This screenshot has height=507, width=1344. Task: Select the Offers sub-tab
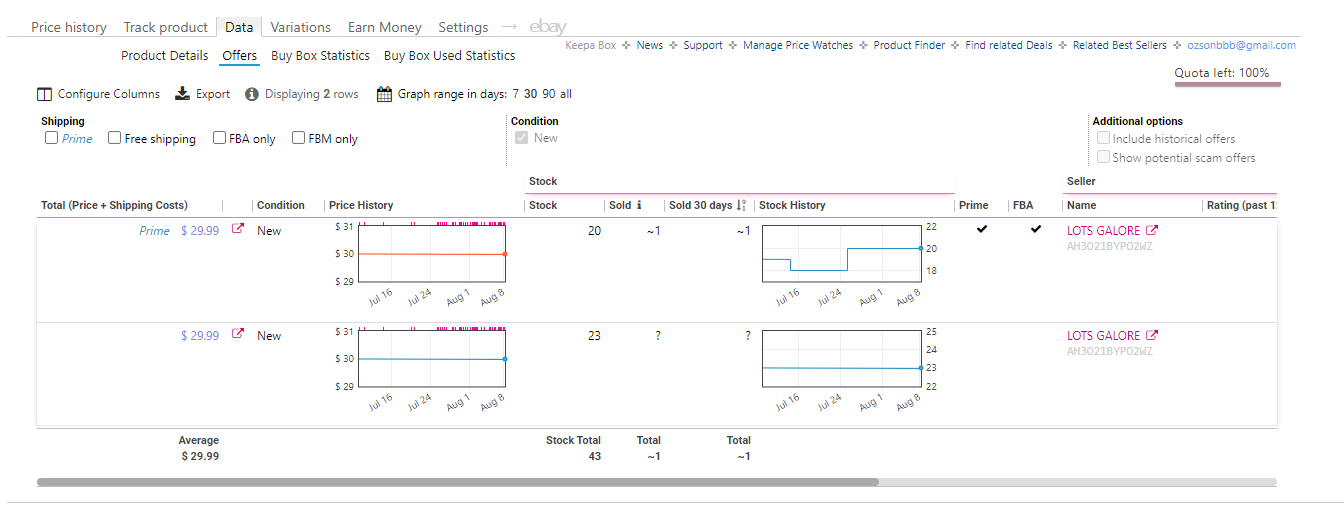point(240,55)
